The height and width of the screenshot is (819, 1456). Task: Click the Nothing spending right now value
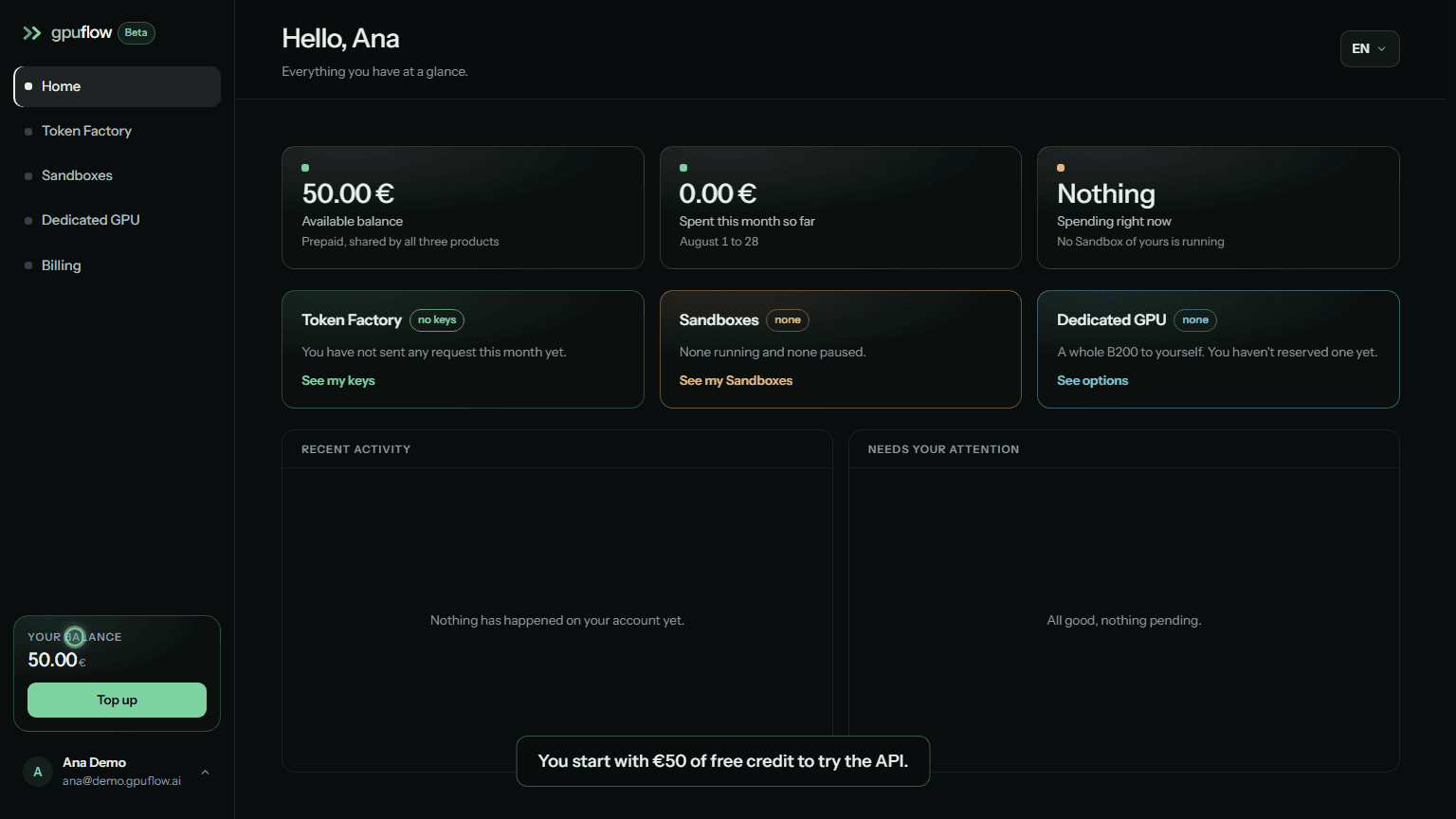1106,194
